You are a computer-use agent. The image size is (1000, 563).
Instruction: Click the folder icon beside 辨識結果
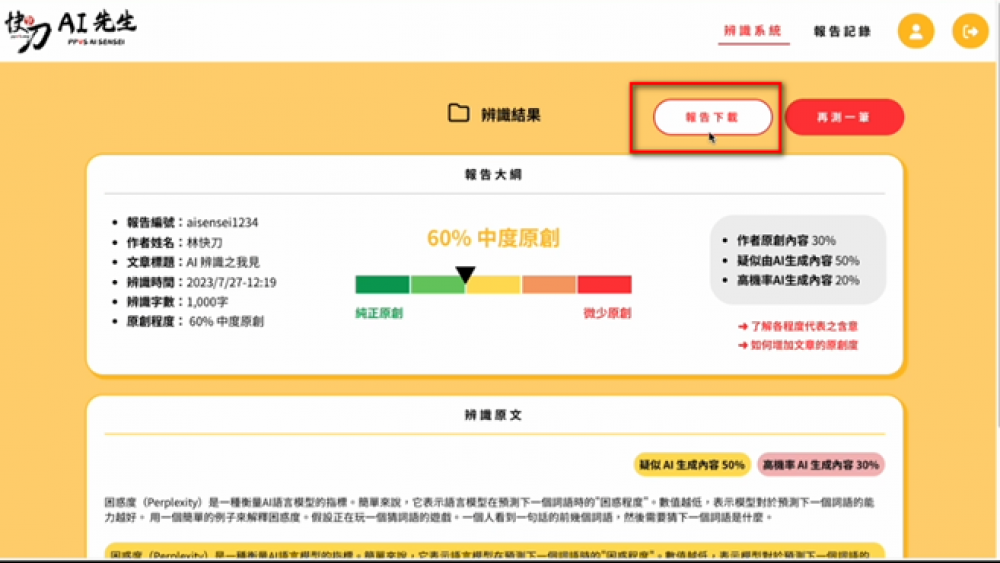click(x=458, y=113)
